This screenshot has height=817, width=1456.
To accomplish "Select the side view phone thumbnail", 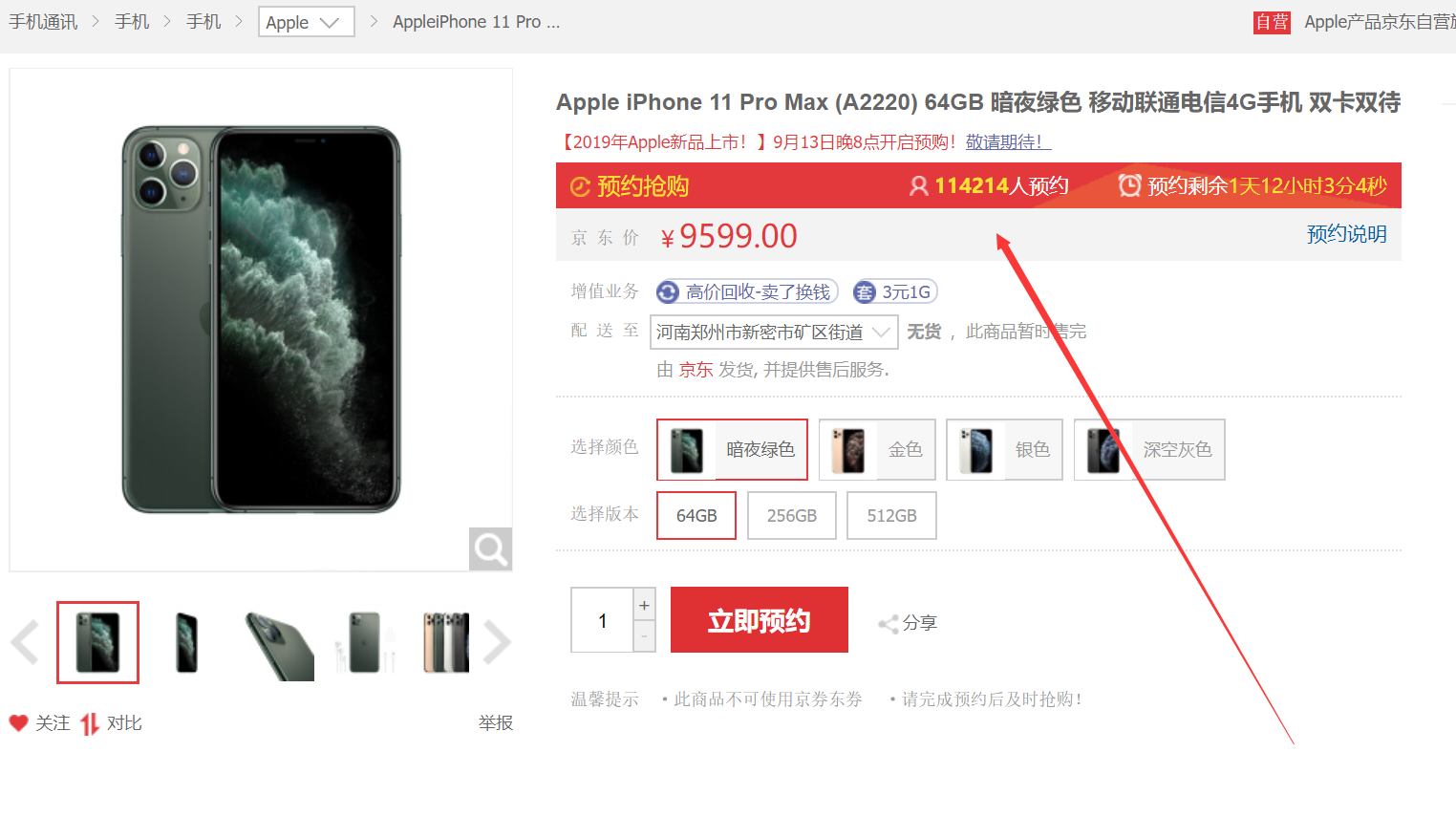I will [x=187, y=642].
